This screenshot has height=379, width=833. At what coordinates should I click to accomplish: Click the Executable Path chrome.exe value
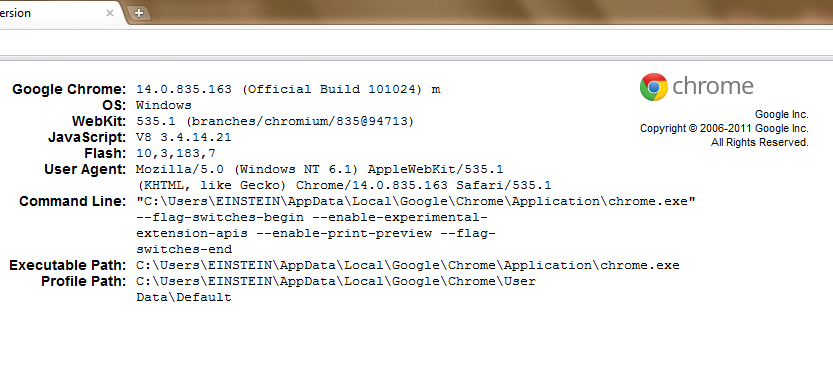click(x=407, y=265)
